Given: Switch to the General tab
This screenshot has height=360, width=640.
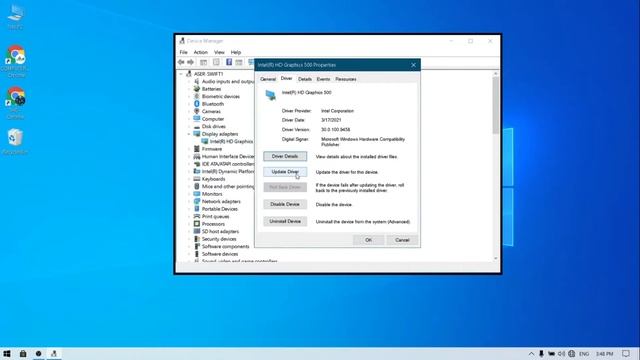Looking at the screenshot, I should pyautogui.click(x=268, y=79).
